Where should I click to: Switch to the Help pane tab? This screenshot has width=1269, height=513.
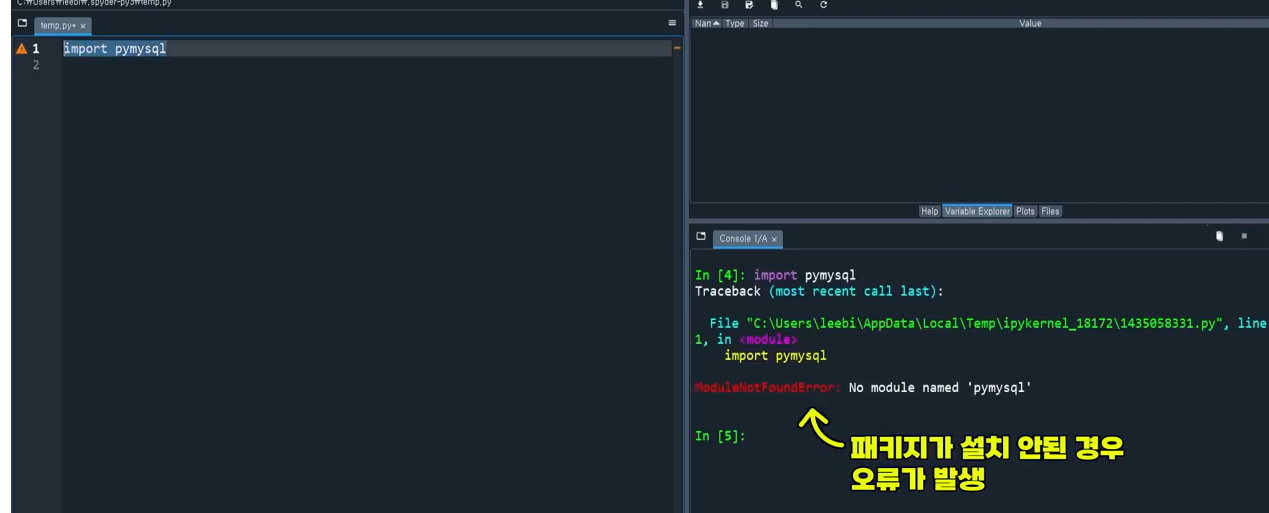[929, 211]
